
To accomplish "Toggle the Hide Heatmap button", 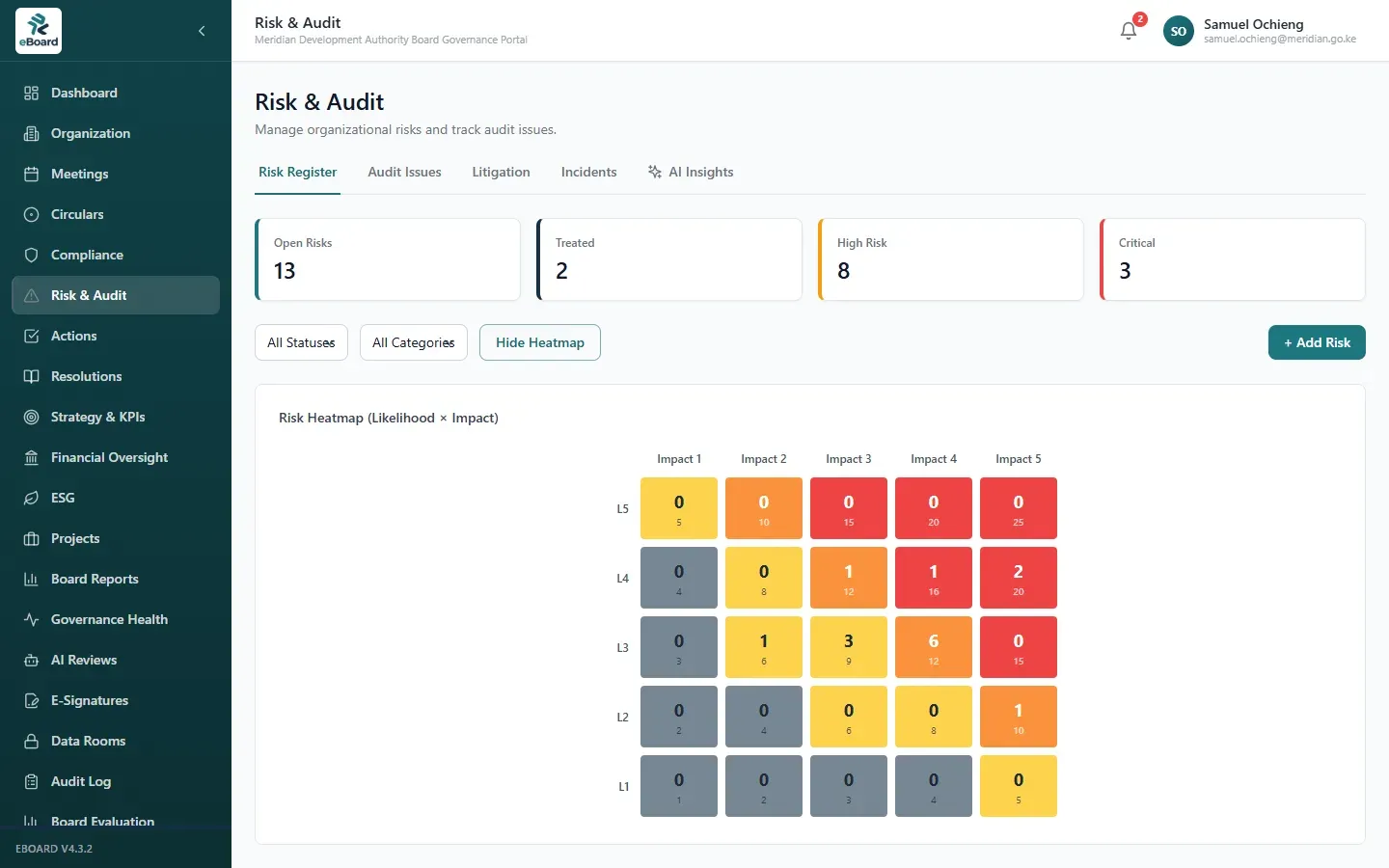I will 540,342.
